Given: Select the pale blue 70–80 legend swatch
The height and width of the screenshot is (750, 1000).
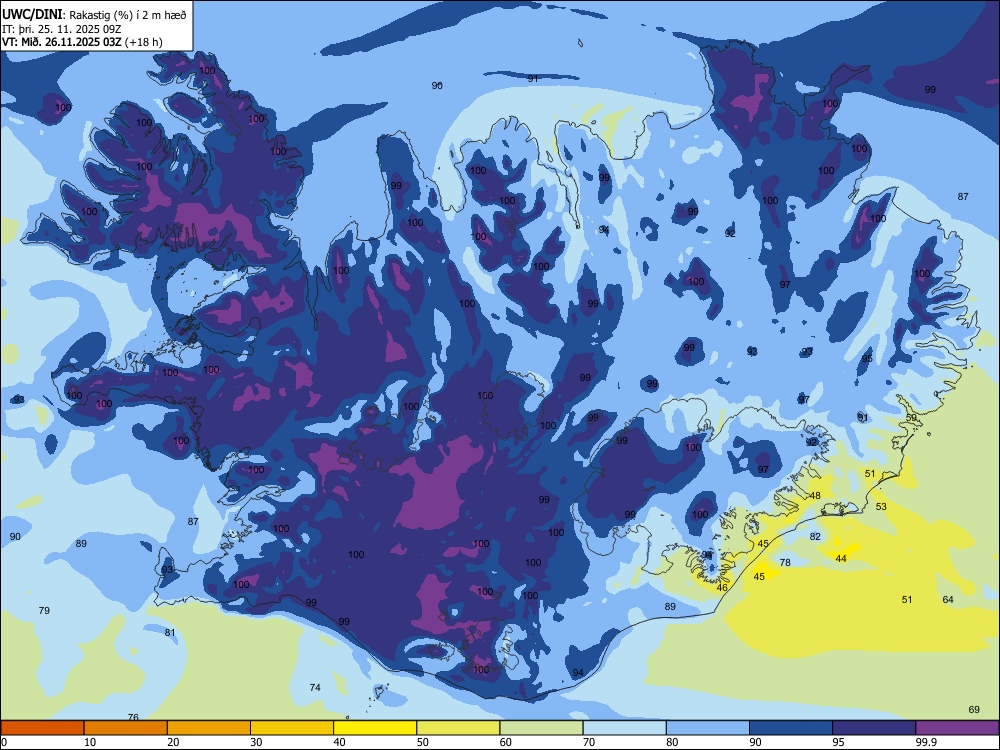Looking at the screenshot, I should coord(624,728).
